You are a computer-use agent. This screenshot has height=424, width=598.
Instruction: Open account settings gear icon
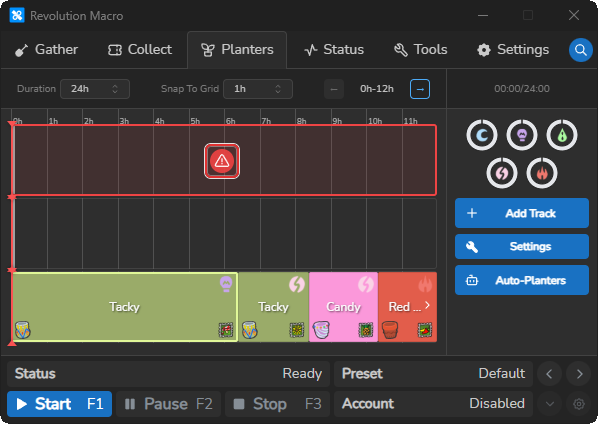point(579,404)
